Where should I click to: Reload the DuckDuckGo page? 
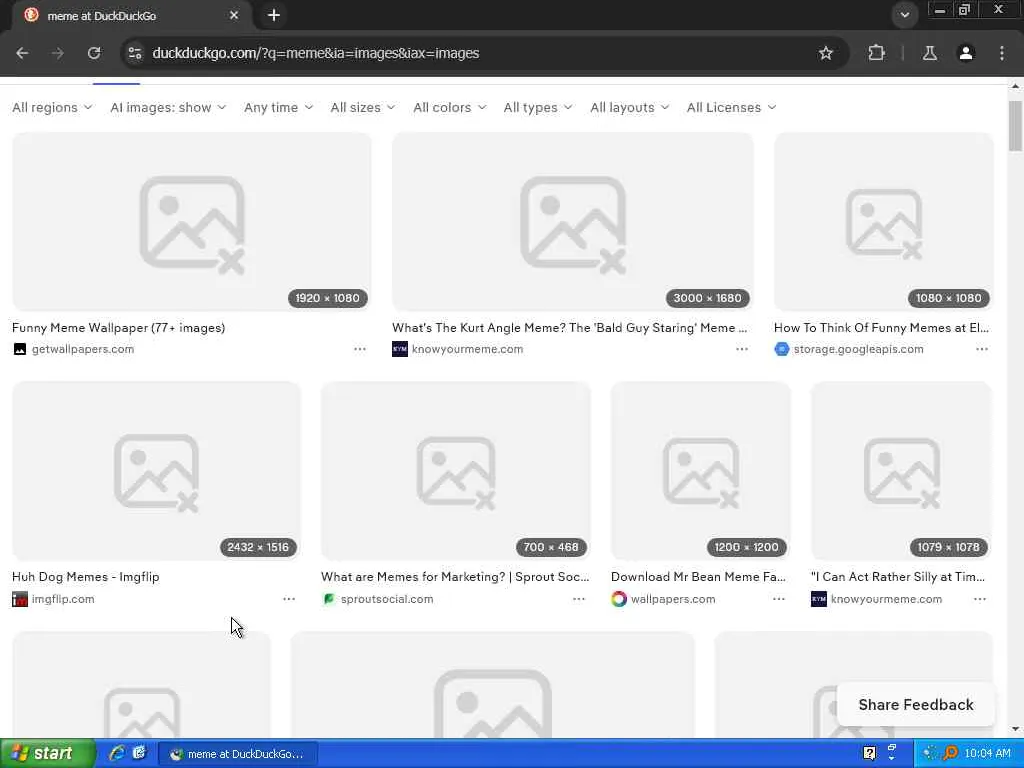94,53
